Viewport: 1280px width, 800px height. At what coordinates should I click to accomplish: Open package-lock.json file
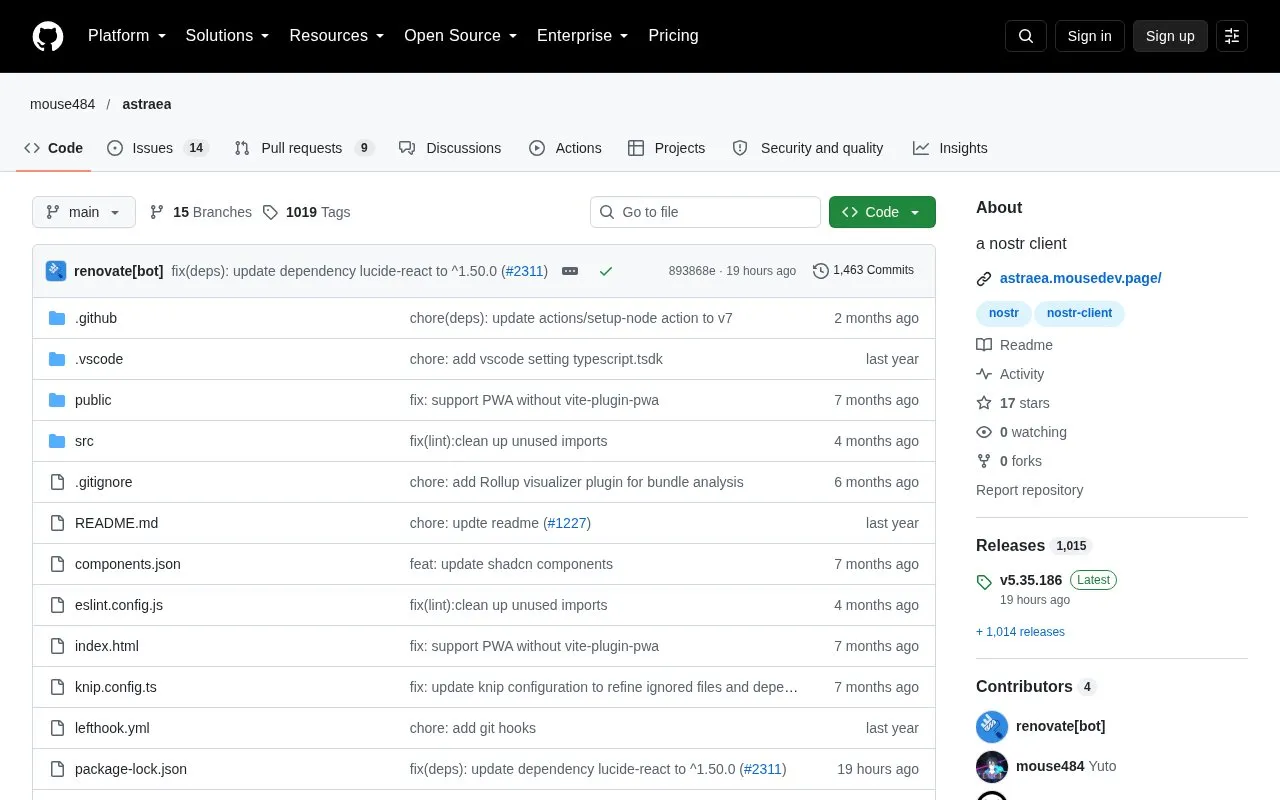pos(131,769)
